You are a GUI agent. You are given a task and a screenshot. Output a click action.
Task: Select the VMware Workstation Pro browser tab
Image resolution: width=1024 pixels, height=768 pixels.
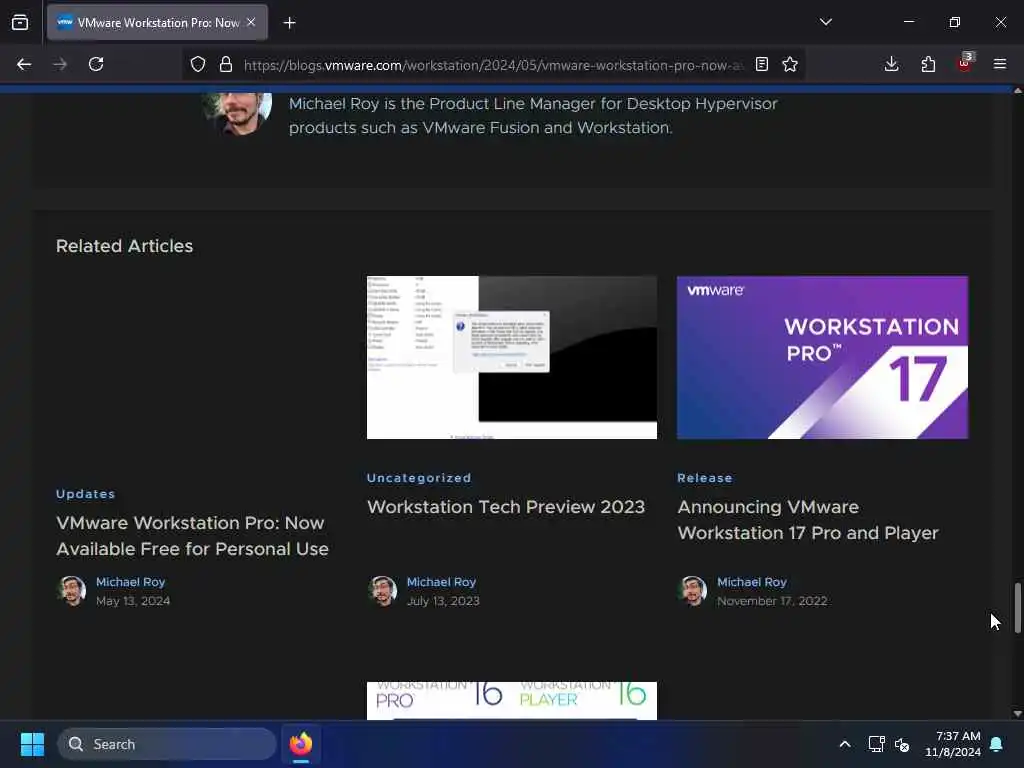tap(157, 22)
